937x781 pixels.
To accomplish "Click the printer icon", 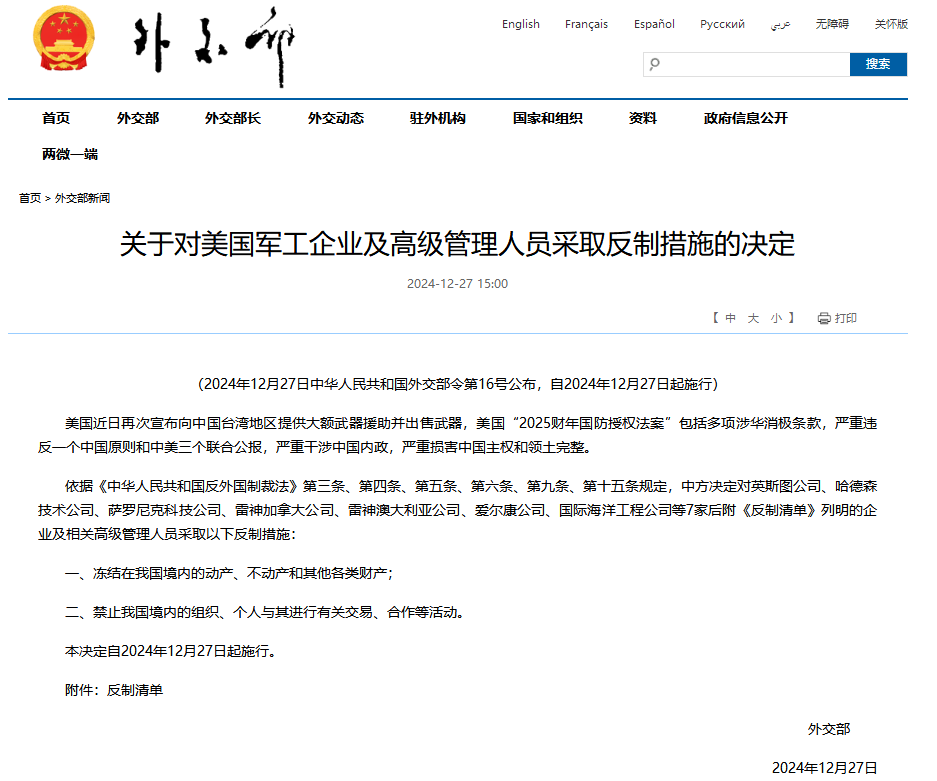I will [824, 318].
